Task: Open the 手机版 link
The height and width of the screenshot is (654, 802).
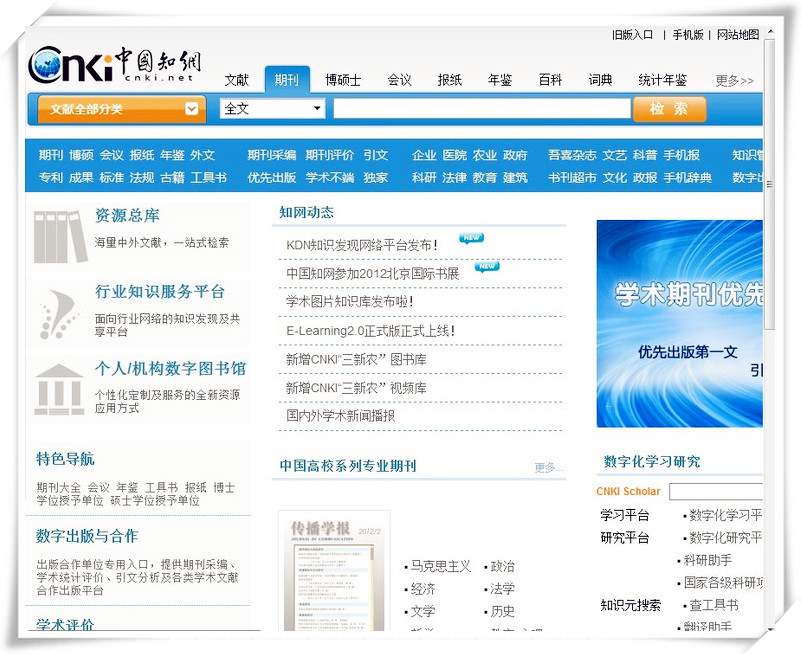Action: (687, 35)
